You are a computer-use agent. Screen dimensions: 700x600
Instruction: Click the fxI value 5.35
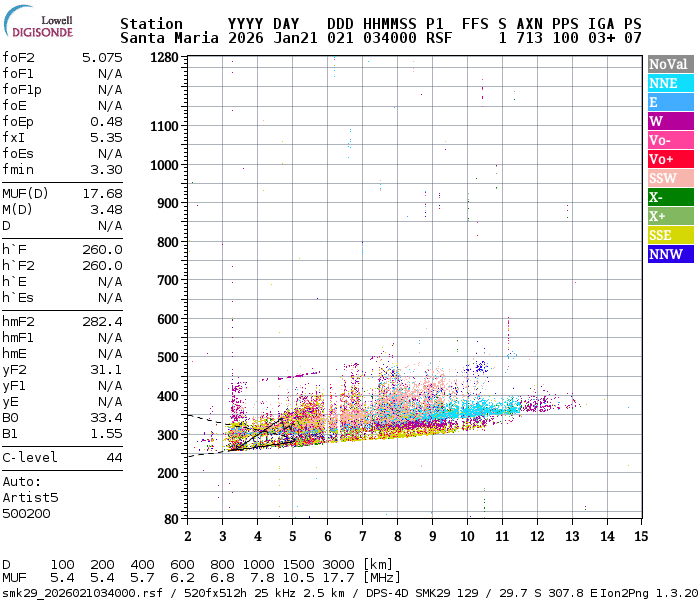click(106, 138)
